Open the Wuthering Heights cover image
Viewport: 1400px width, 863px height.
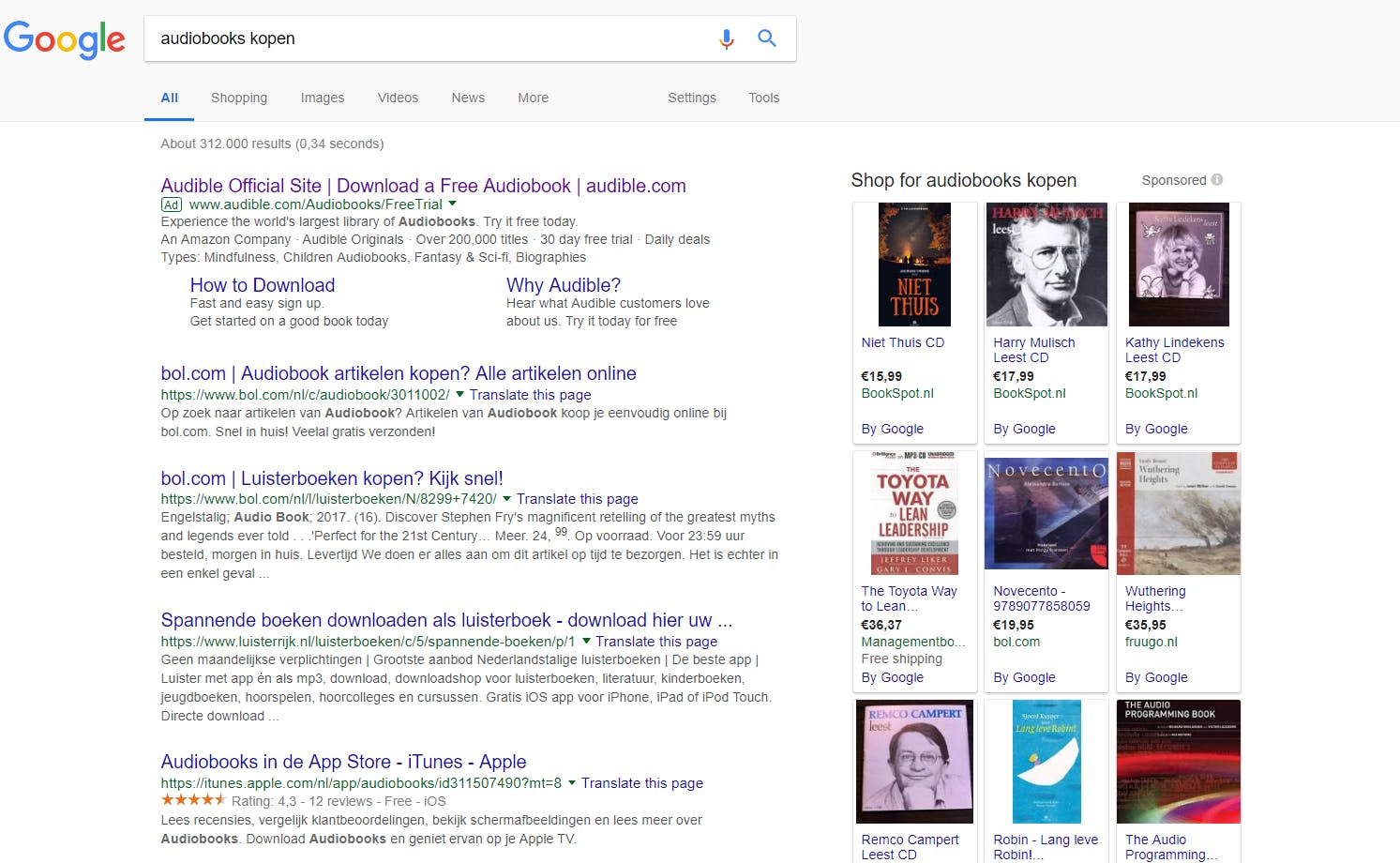[1179, 513]
